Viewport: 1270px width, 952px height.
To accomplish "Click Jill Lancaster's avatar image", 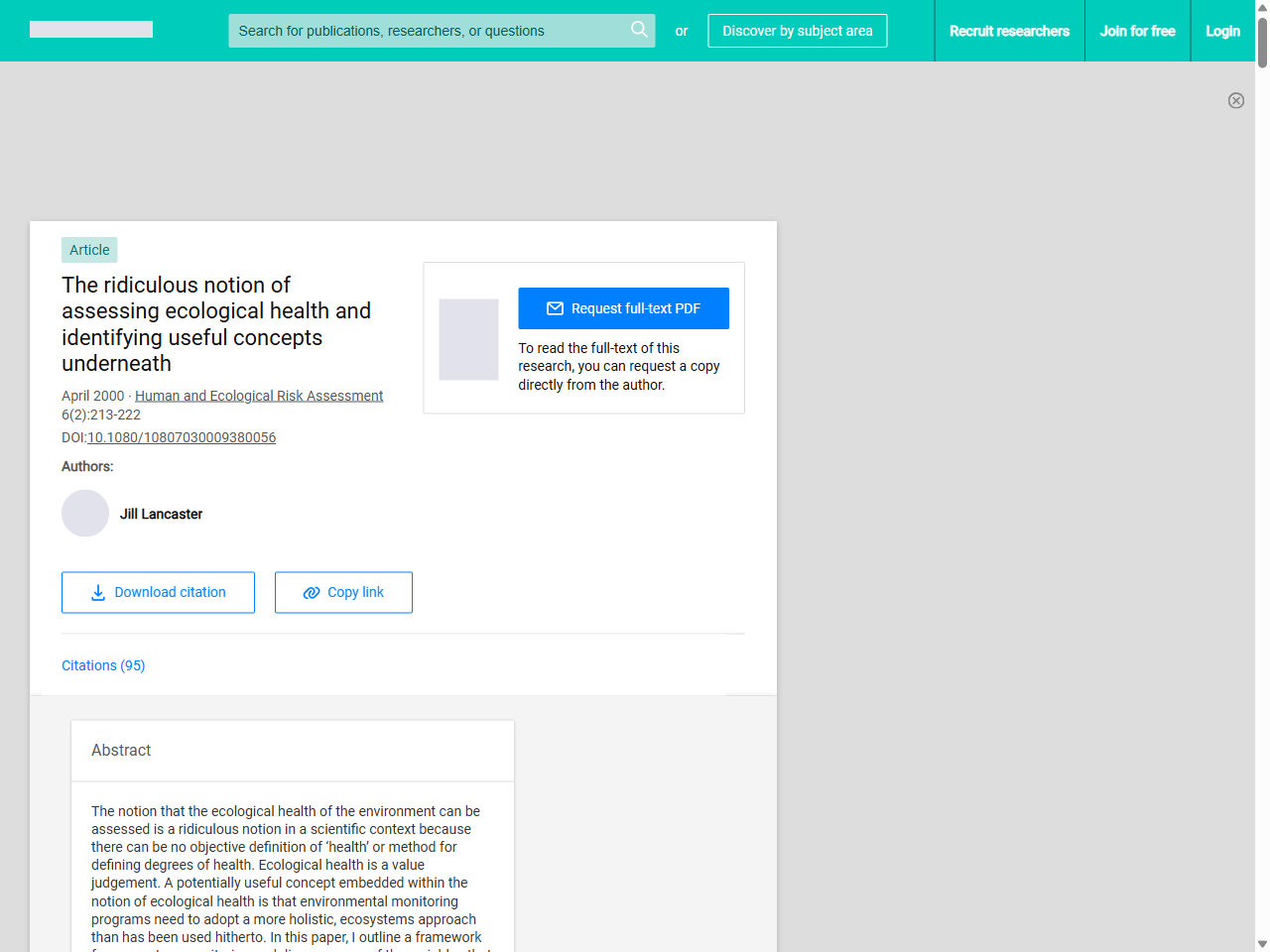I will pyautogui.click(x=85, y=514).
